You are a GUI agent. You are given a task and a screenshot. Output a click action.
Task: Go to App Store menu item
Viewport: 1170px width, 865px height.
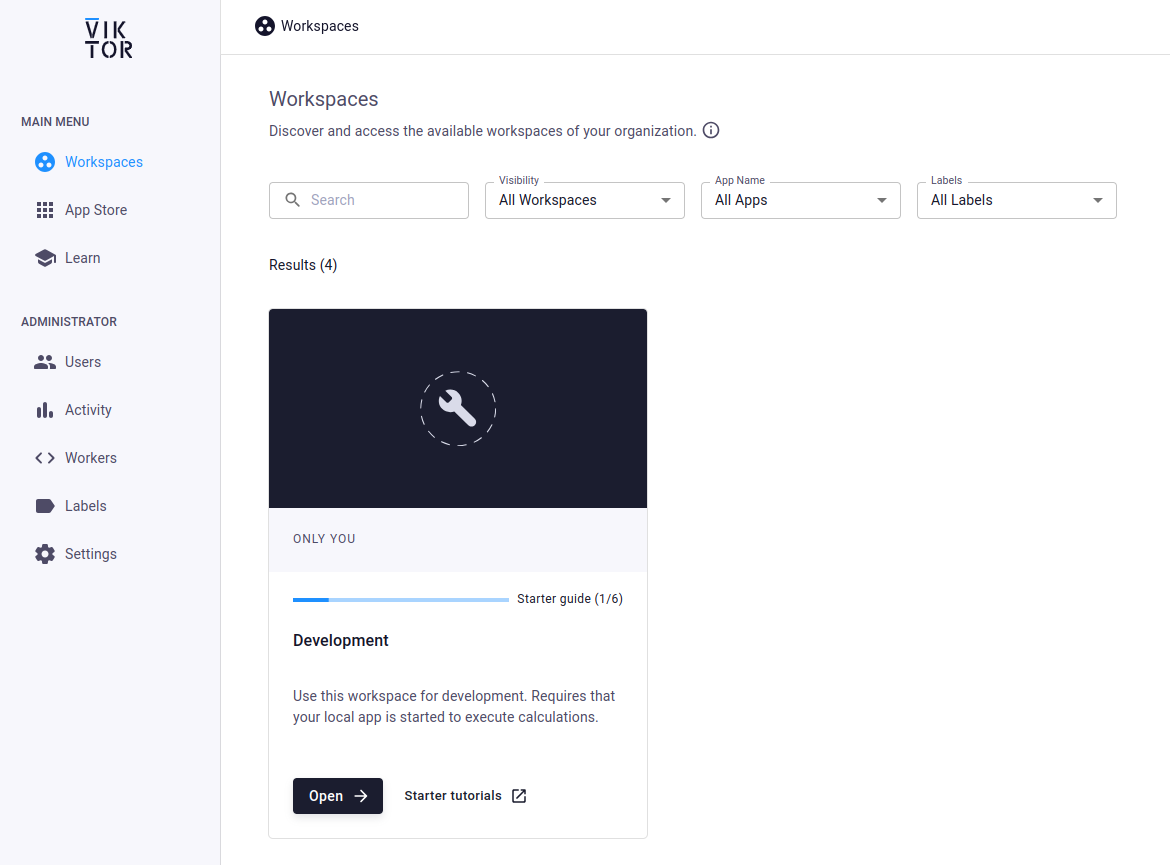(96, 210)
